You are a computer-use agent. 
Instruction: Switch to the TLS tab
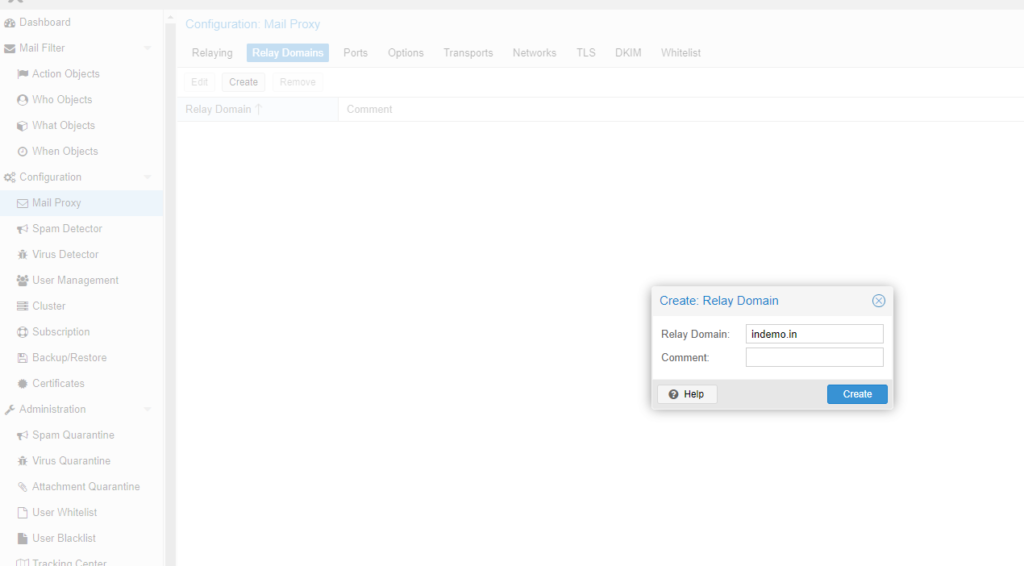click(x=586, y=53)
